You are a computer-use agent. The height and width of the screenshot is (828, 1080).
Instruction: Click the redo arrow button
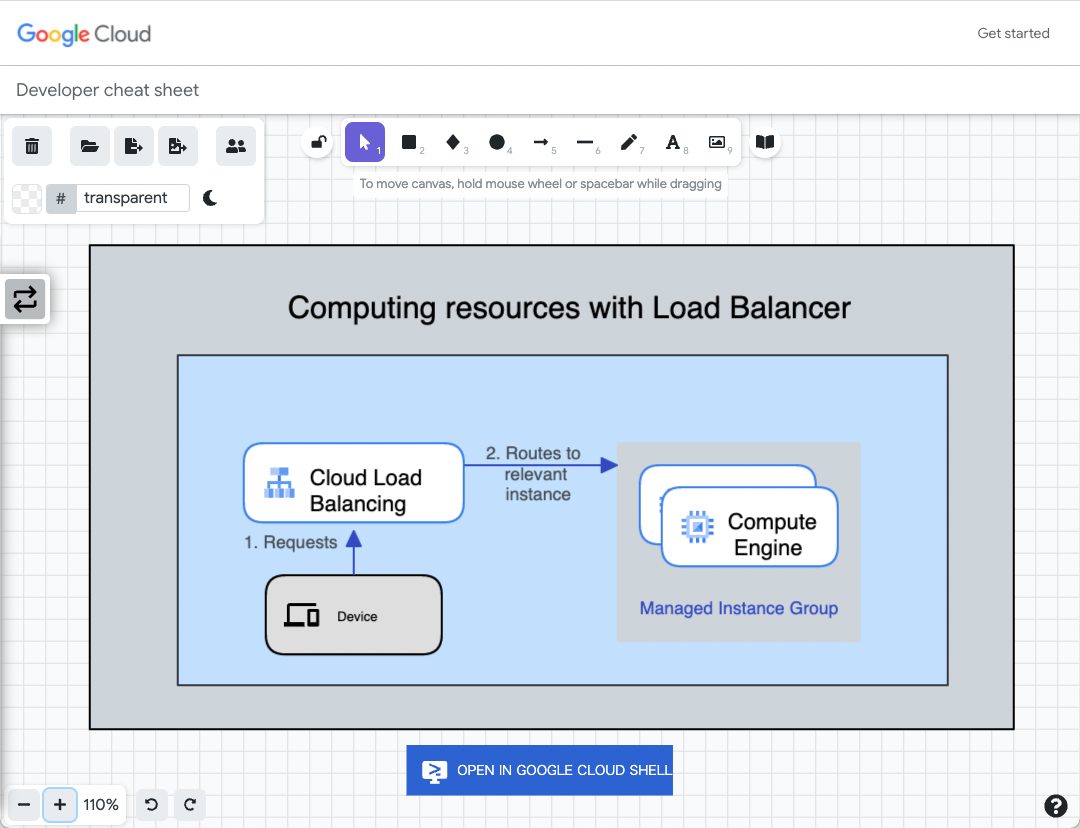coord(190,805)
